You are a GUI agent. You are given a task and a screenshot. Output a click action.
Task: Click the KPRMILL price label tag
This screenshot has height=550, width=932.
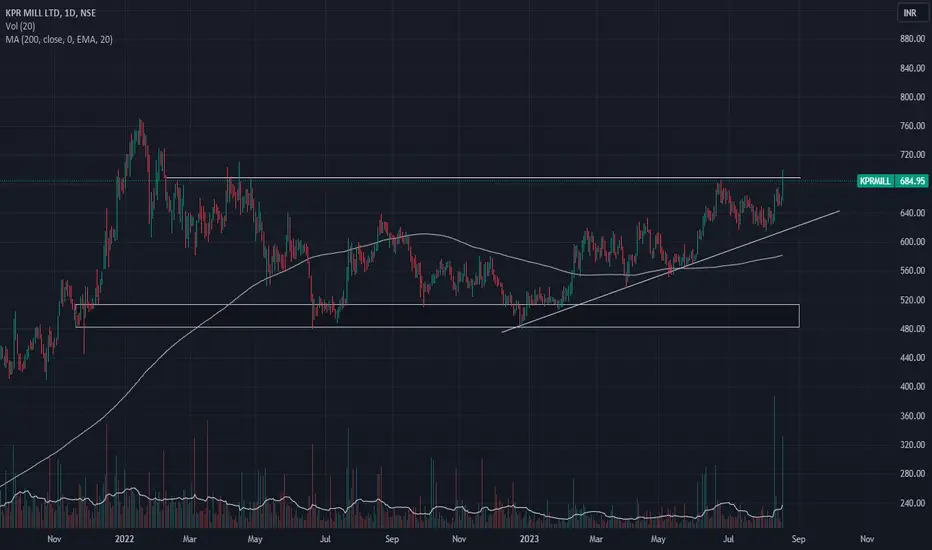[875, 181]
